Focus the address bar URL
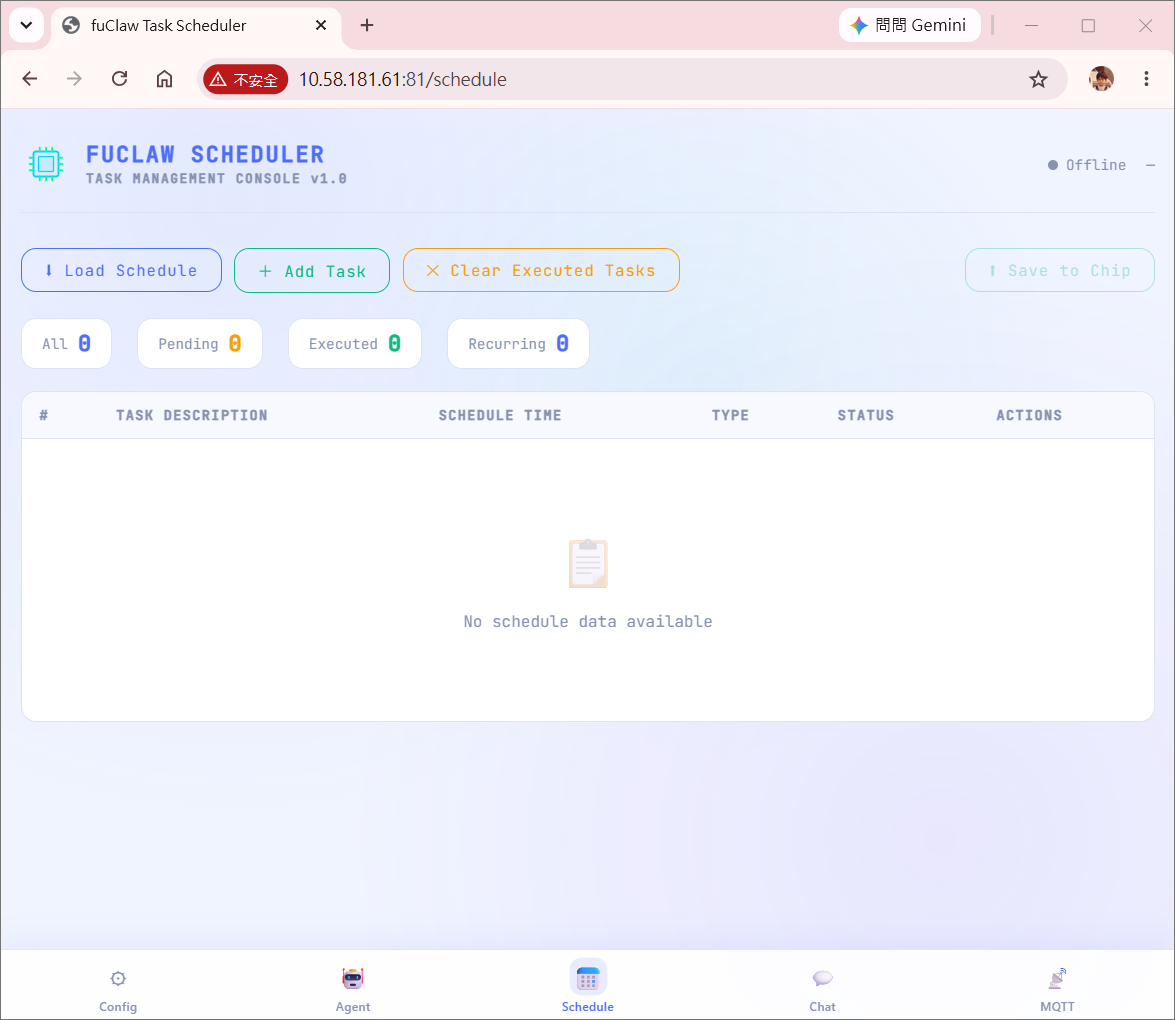 402,79
